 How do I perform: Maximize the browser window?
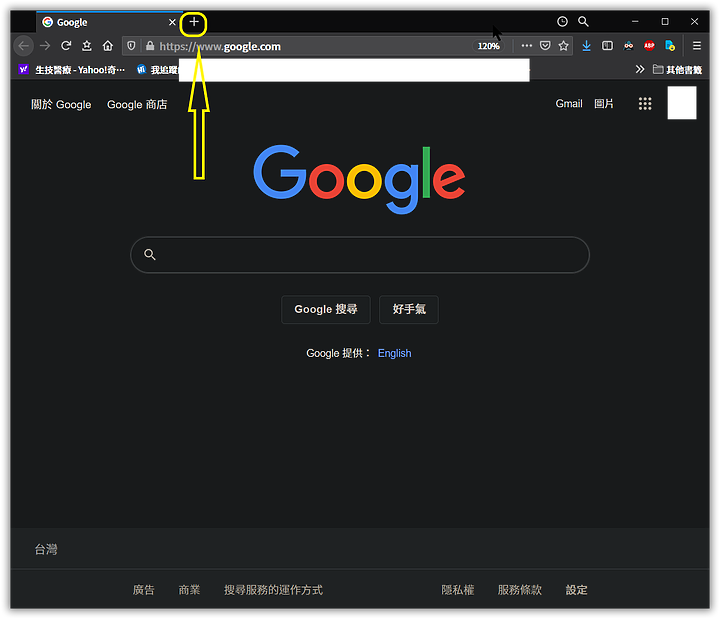coord(665,22)
